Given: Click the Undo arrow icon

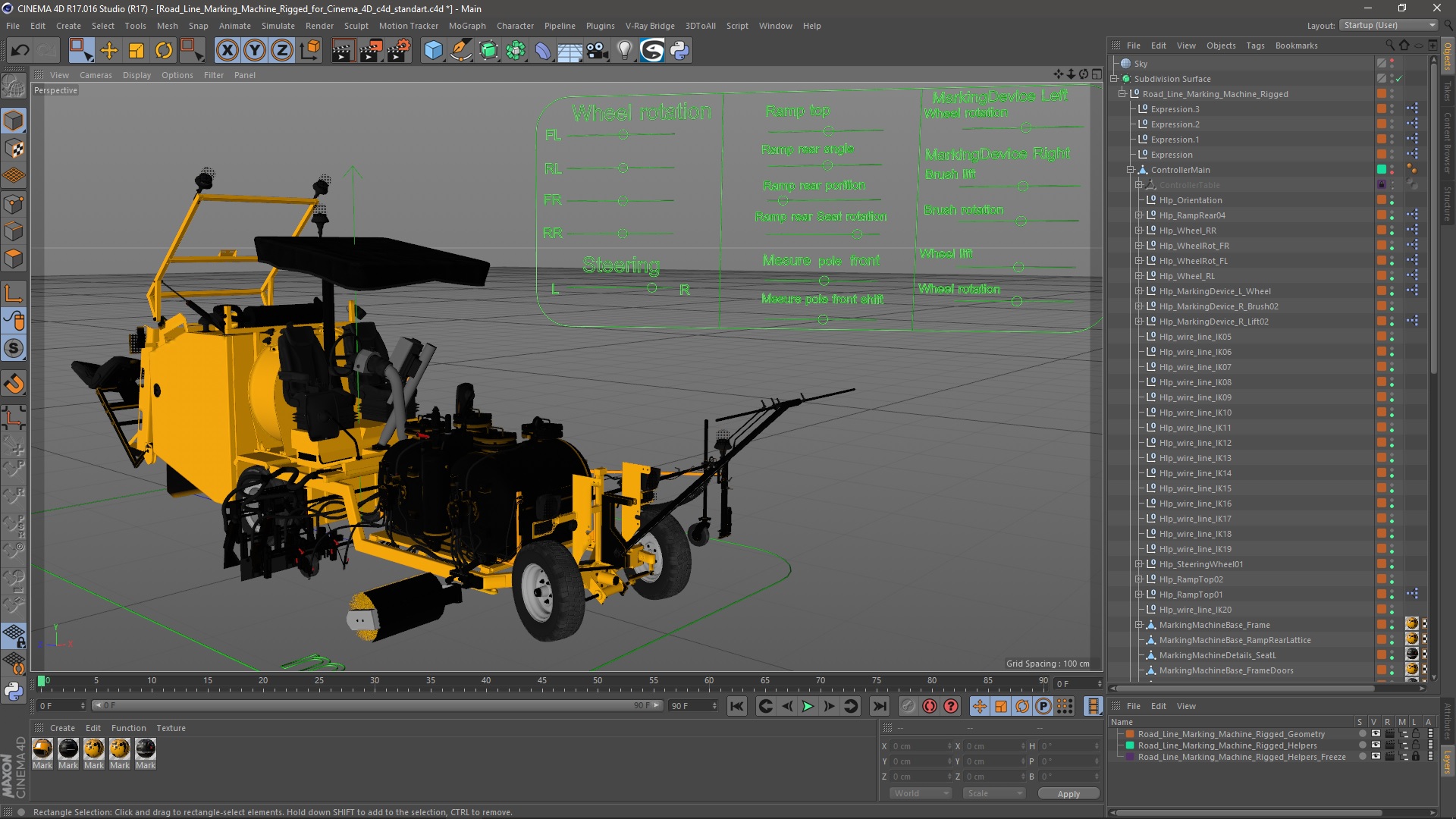Looking at the screenshot, I should 20,51.
